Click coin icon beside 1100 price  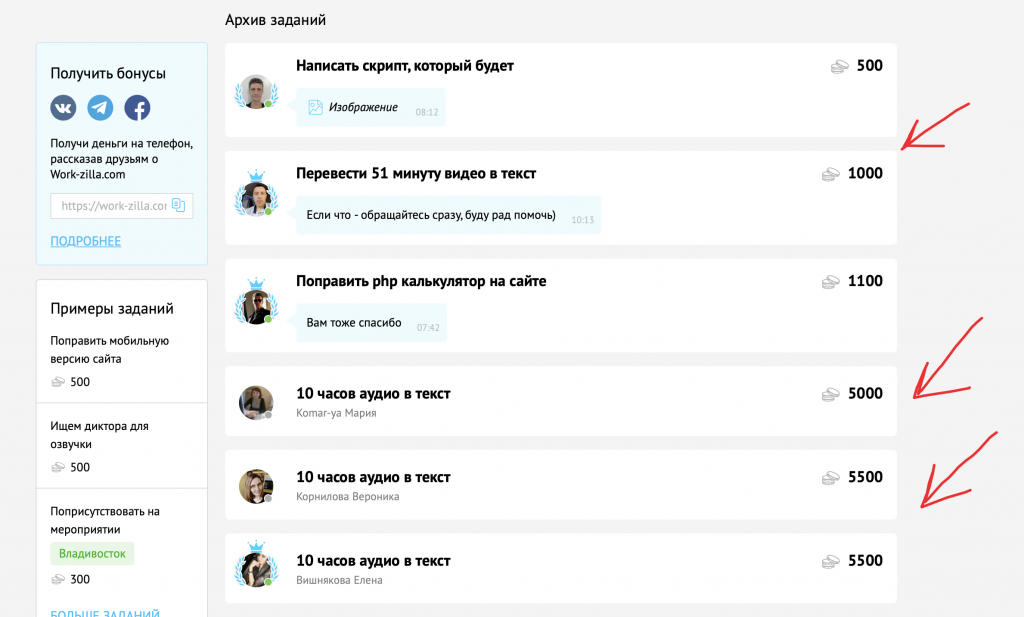832,282
